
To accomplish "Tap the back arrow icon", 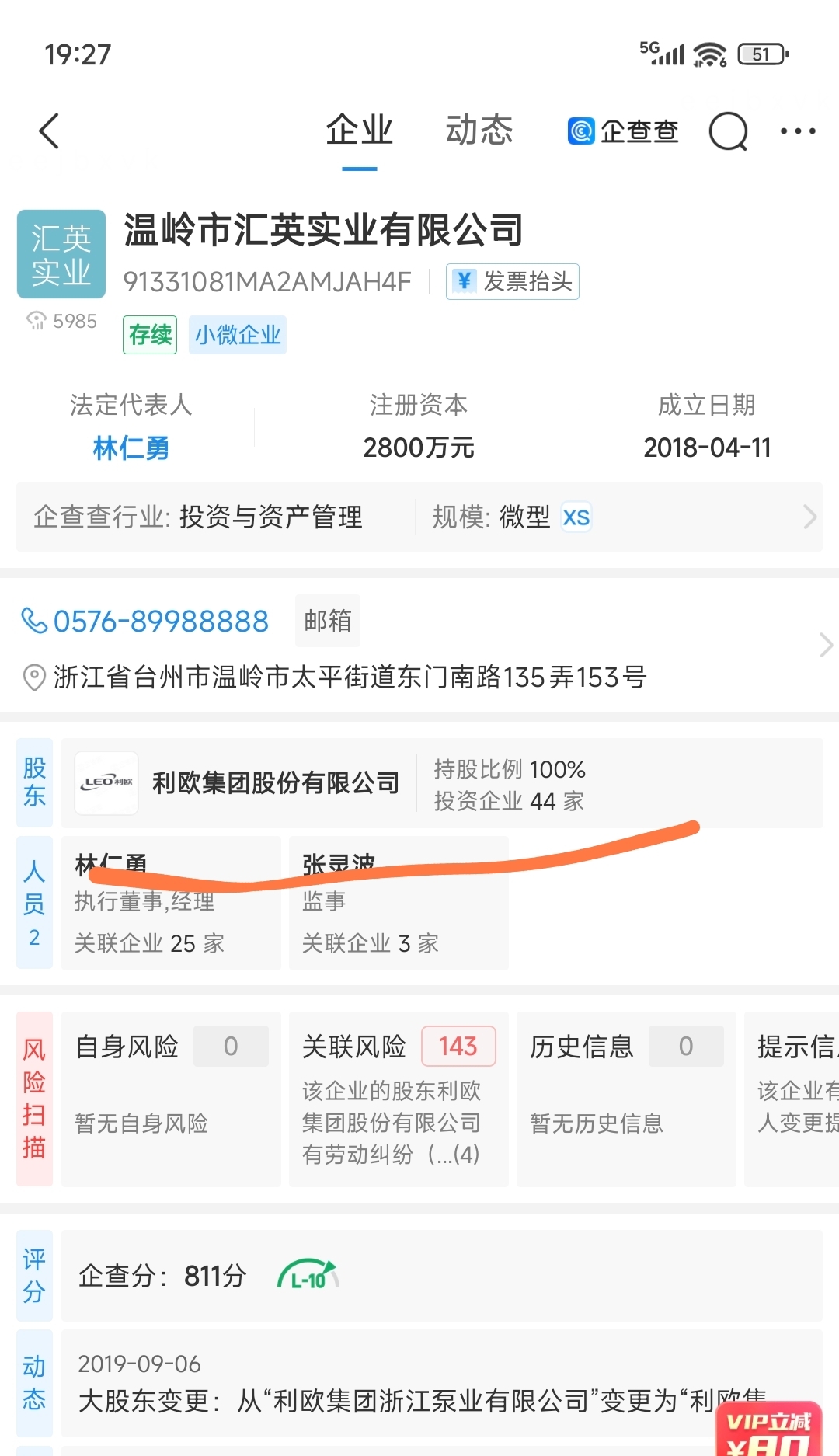I will click(49, 131).
